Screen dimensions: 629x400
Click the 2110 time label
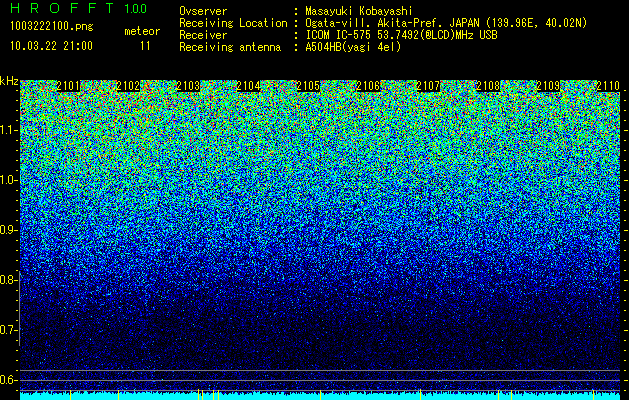point(608,86)
